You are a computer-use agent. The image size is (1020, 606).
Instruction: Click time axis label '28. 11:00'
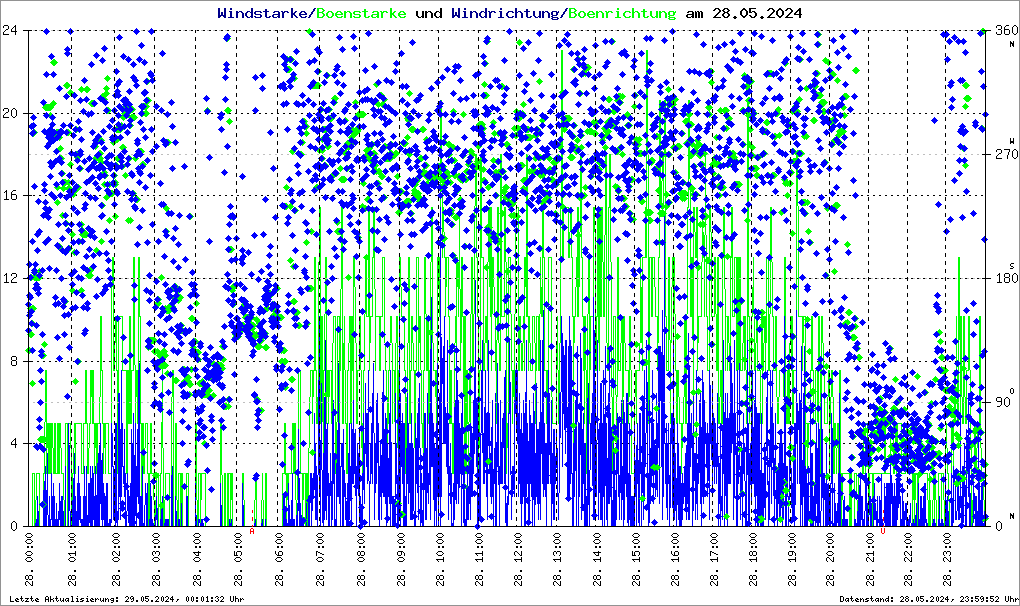[x=479, y=559]
